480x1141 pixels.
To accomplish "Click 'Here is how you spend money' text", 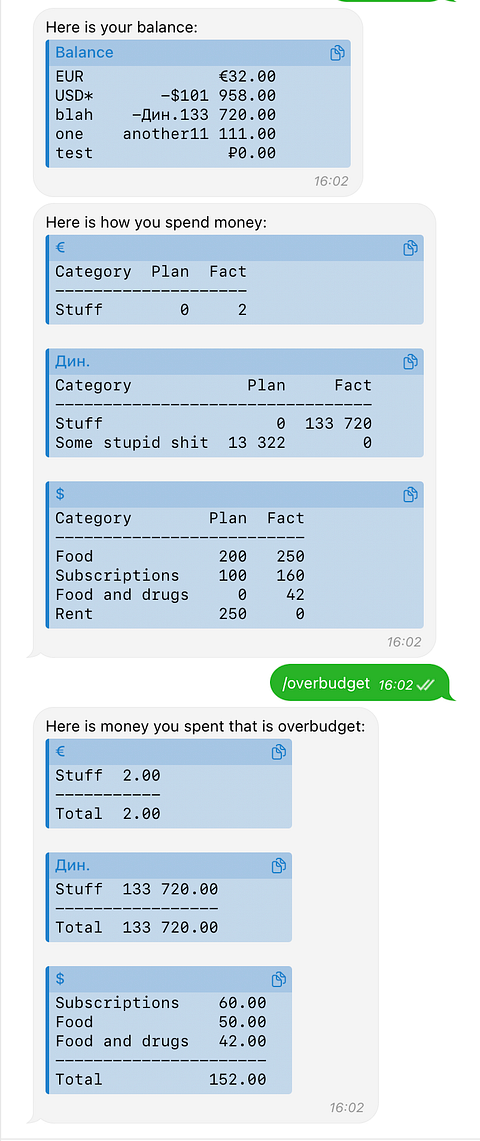I will tap(156, 222).
